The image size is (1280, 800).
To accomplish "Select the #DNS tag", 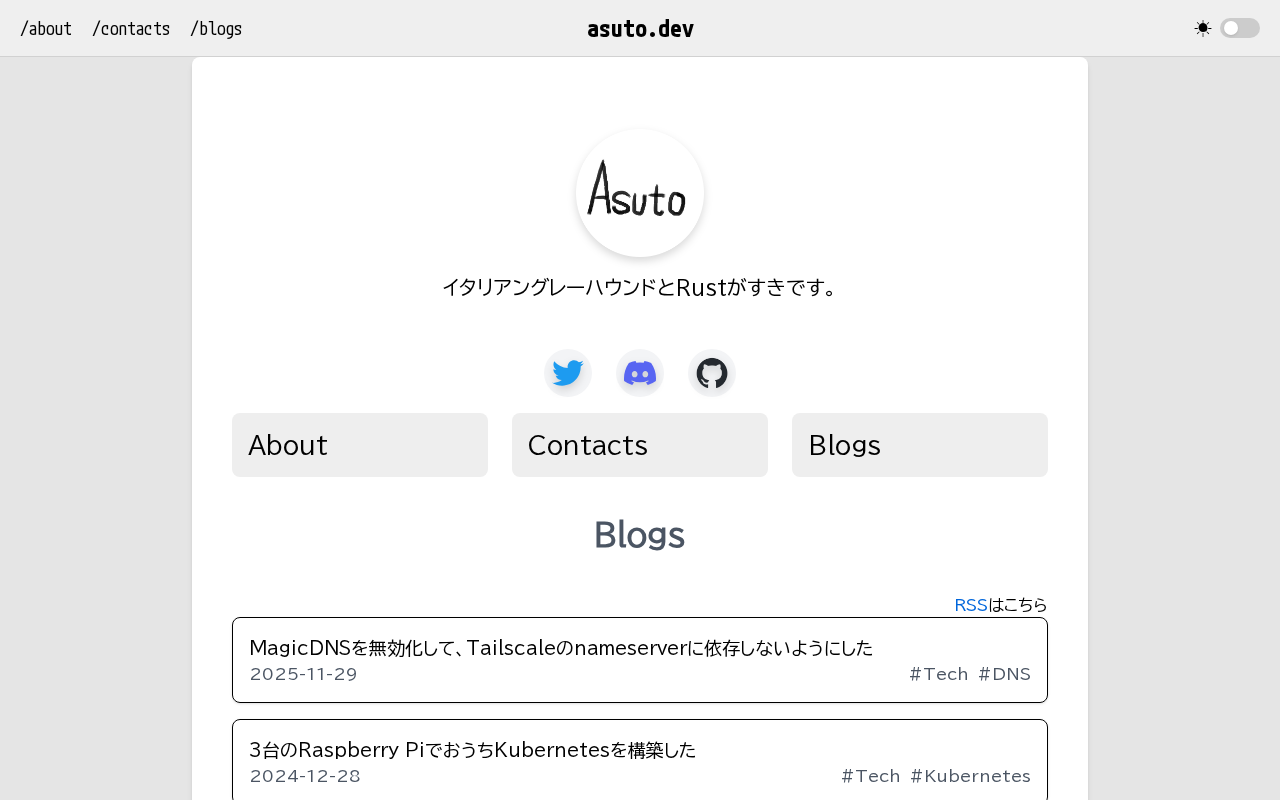I will (1004, 674).
